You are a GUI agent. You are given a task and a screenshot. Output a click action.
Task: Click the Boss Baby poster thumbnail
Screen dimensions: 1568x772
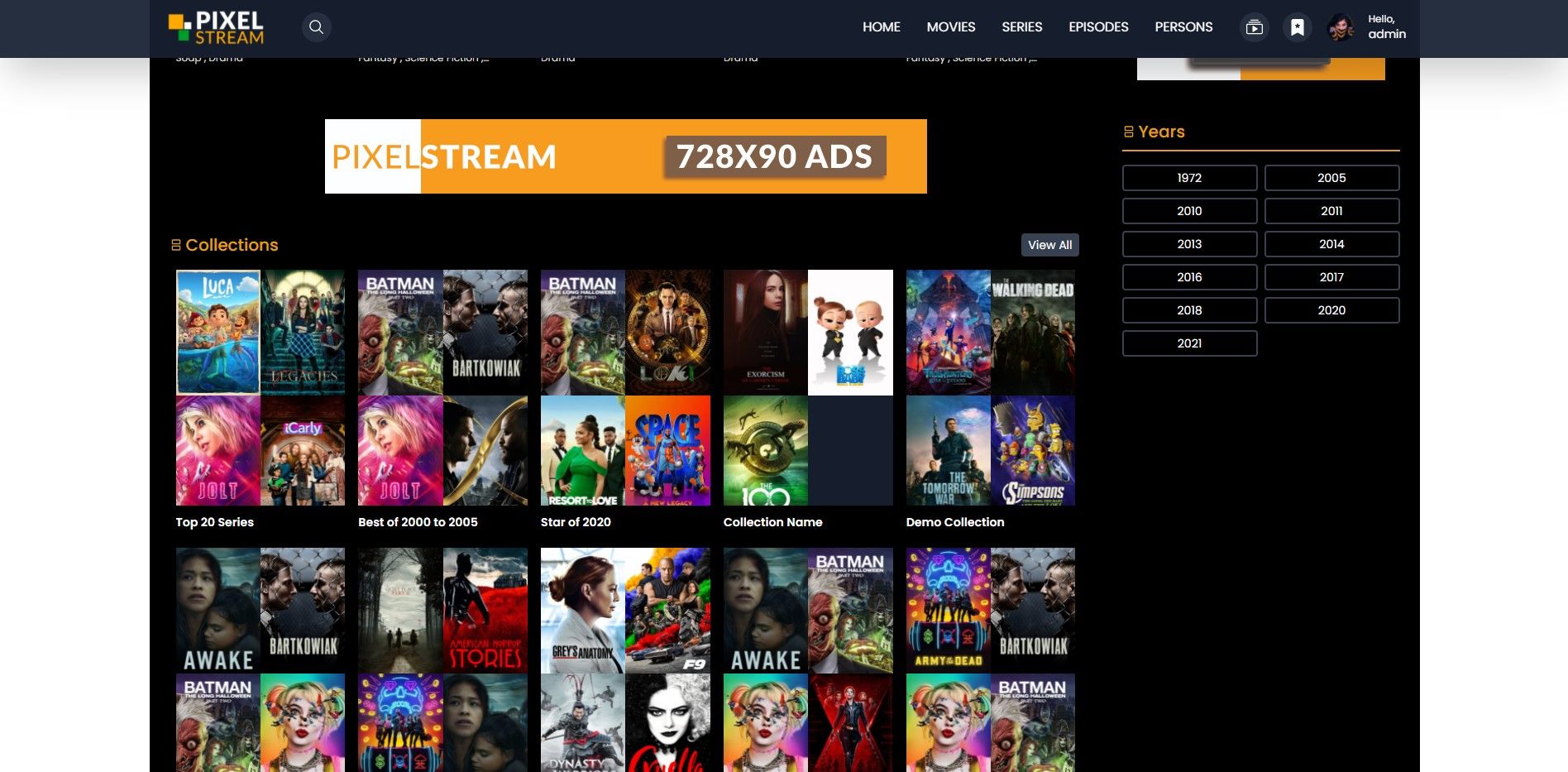850,332
